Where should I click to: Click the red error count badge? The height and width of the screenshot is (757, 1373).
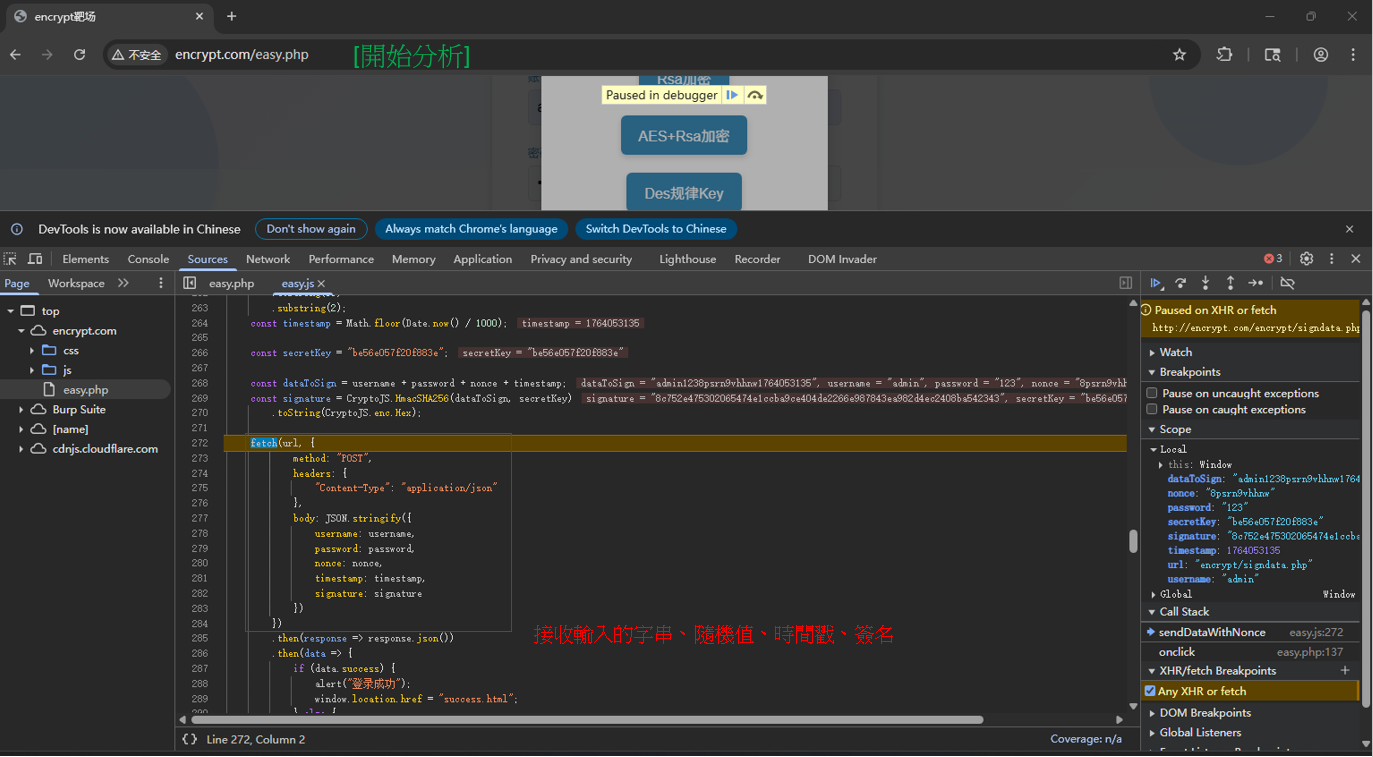click(1273, 259)
